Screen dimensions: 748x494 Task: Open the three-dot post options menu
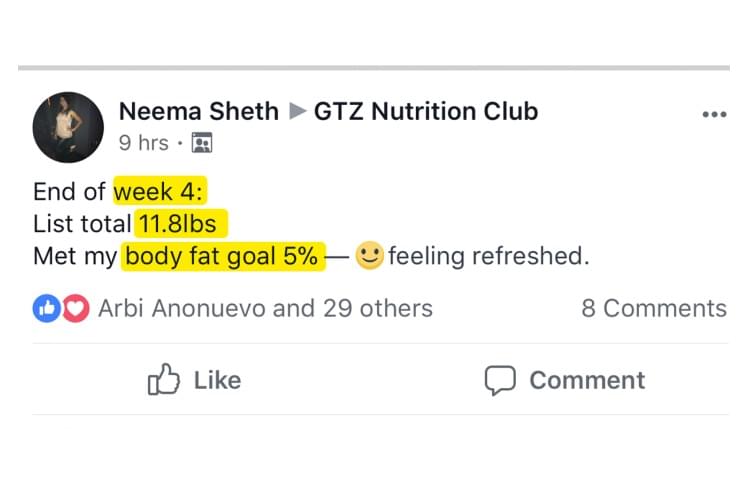[x=714, y=115]
